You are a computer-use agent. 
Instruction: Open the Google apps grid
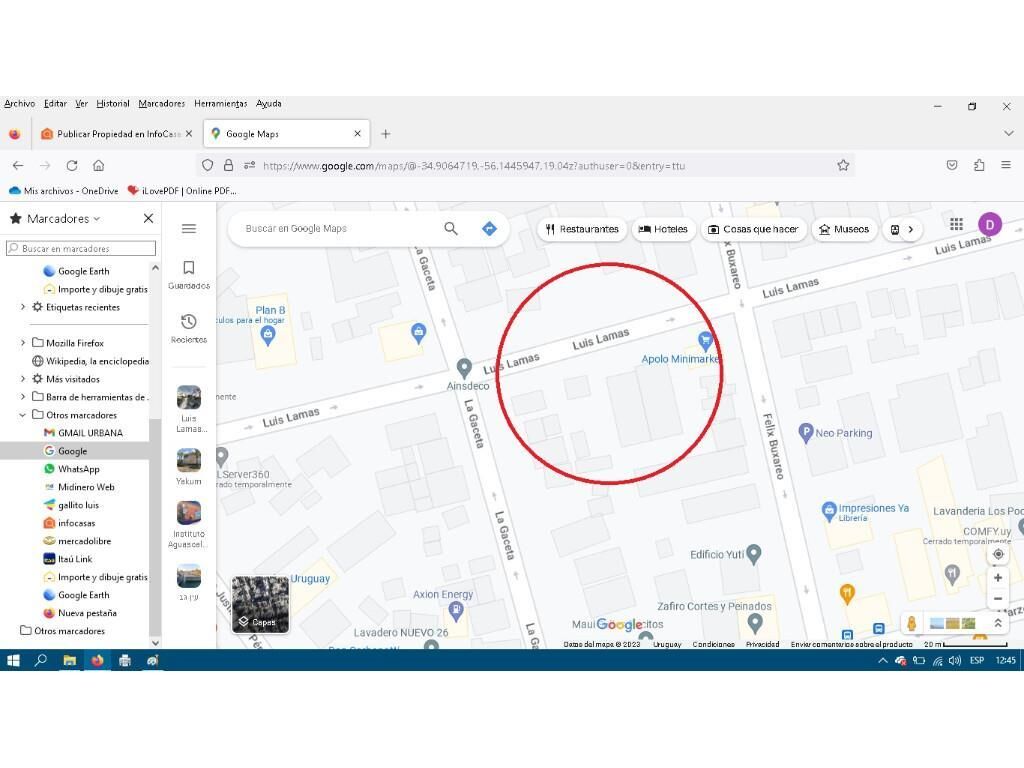pyautogui.click(x=956, y=225)
